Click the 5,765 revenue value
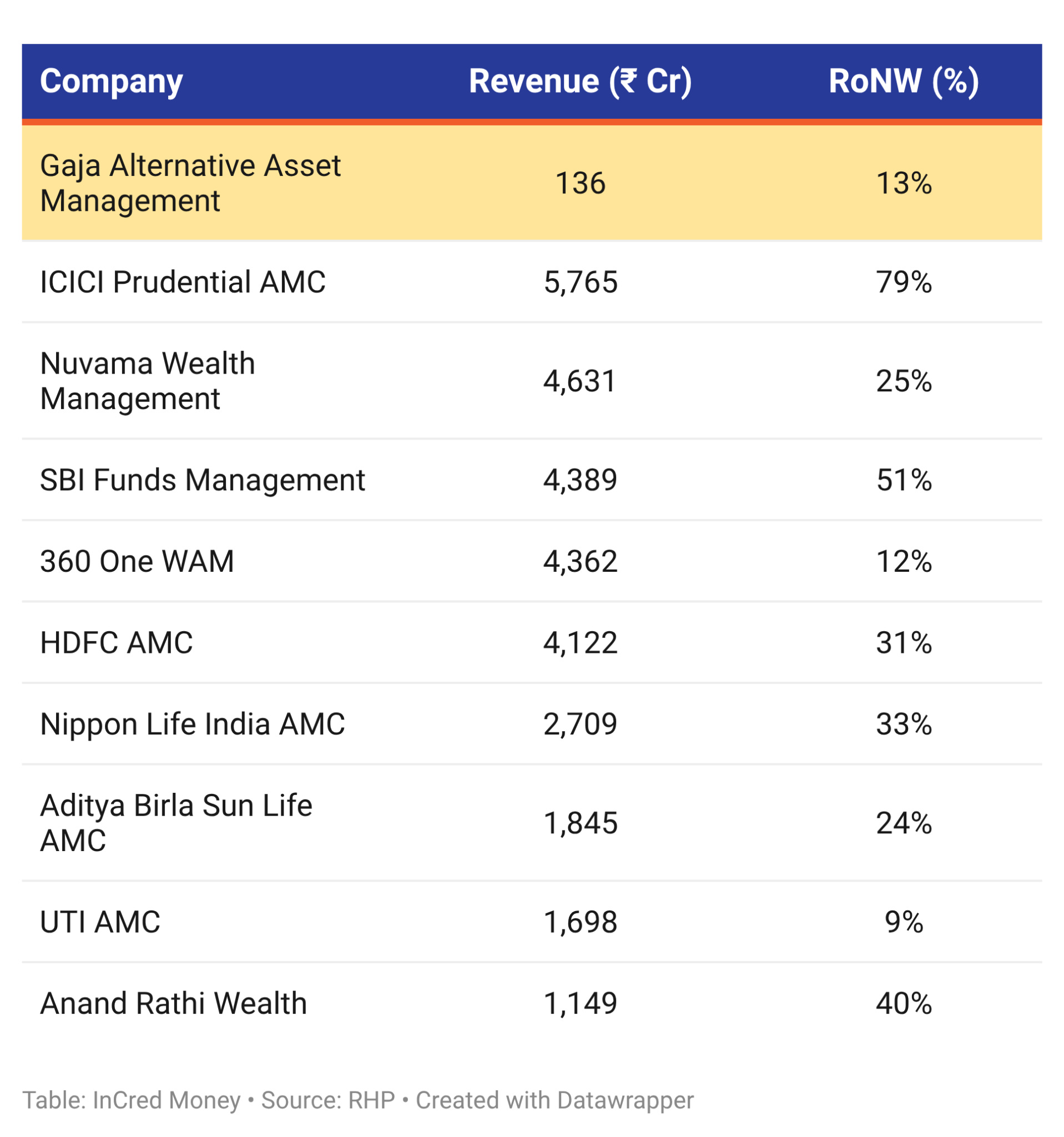 [581, 282]
